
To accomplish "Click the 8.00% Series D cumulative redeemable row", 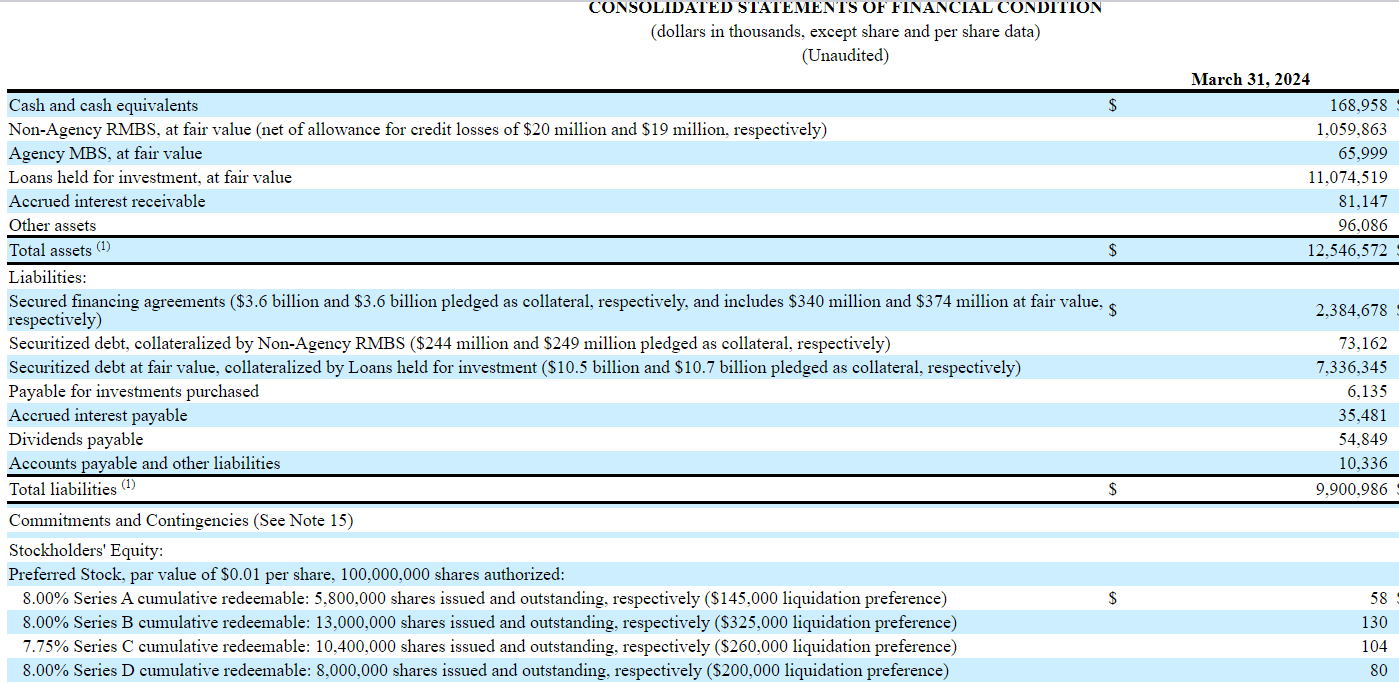I will pyautogui.click(x=485, y=670).
